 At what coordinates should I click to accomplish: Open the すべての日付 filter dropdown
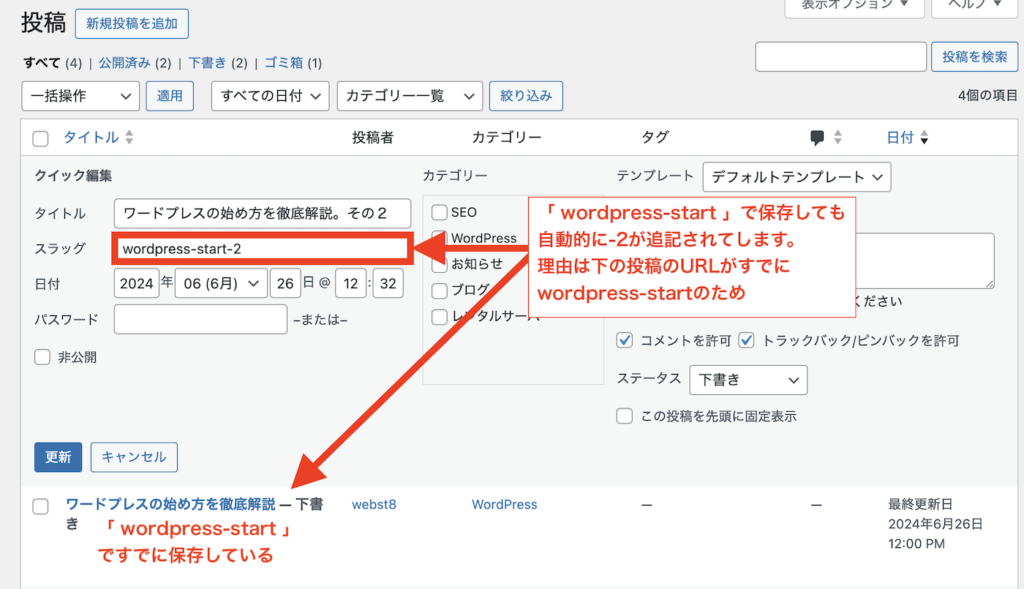tap(268, 96)
